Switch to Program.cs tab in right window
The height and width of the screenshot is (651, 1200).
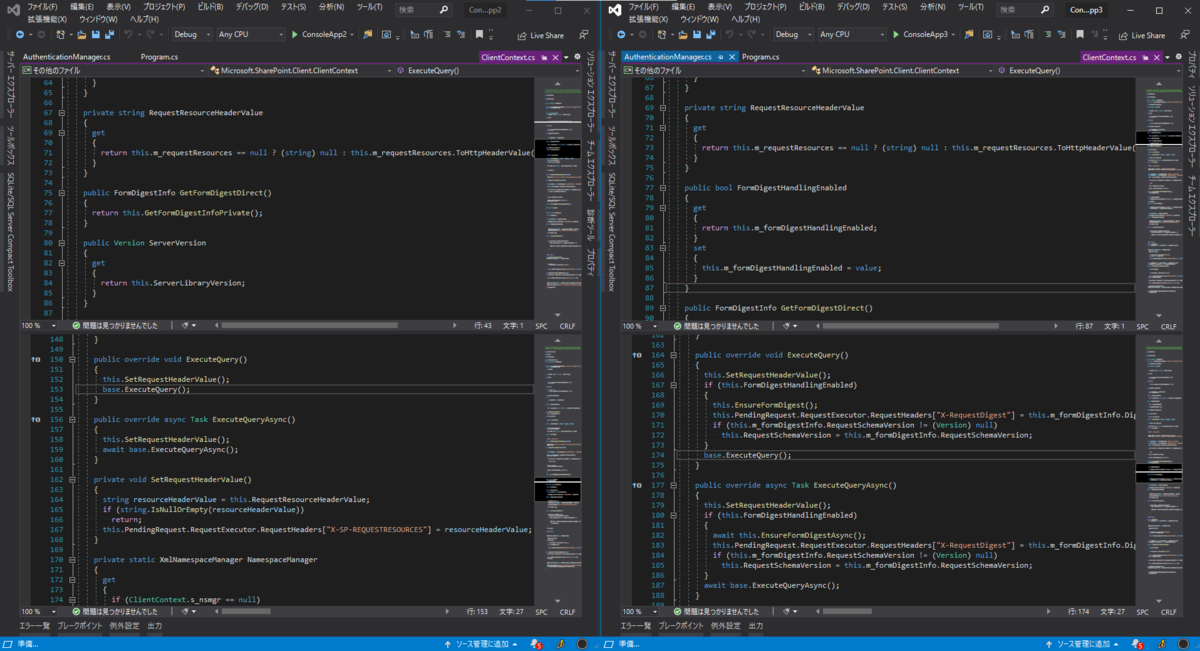click(x=760, y=57)
